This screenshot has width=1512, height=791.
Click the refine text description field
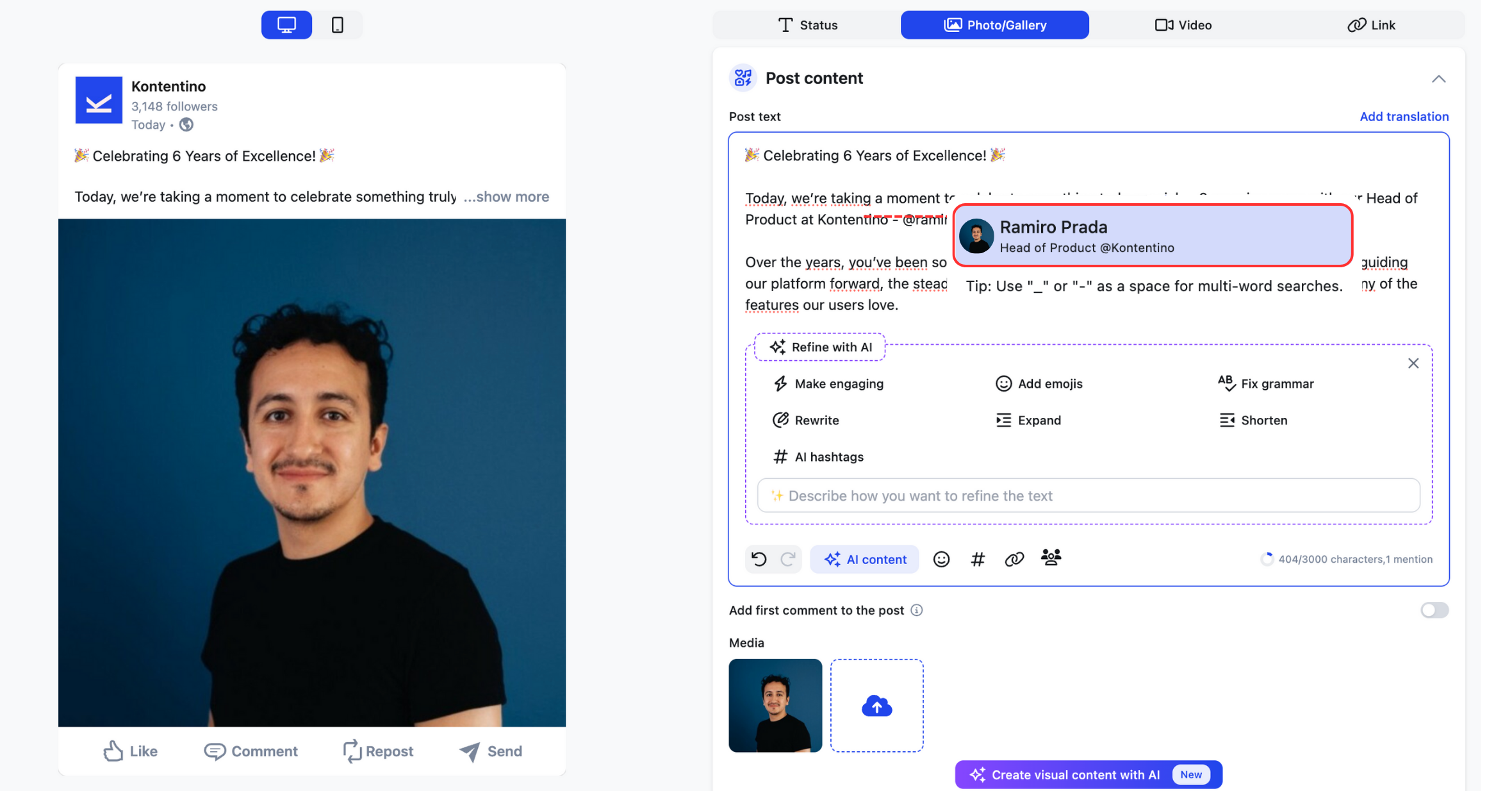pyautogui.click(x=1088, y=495)
